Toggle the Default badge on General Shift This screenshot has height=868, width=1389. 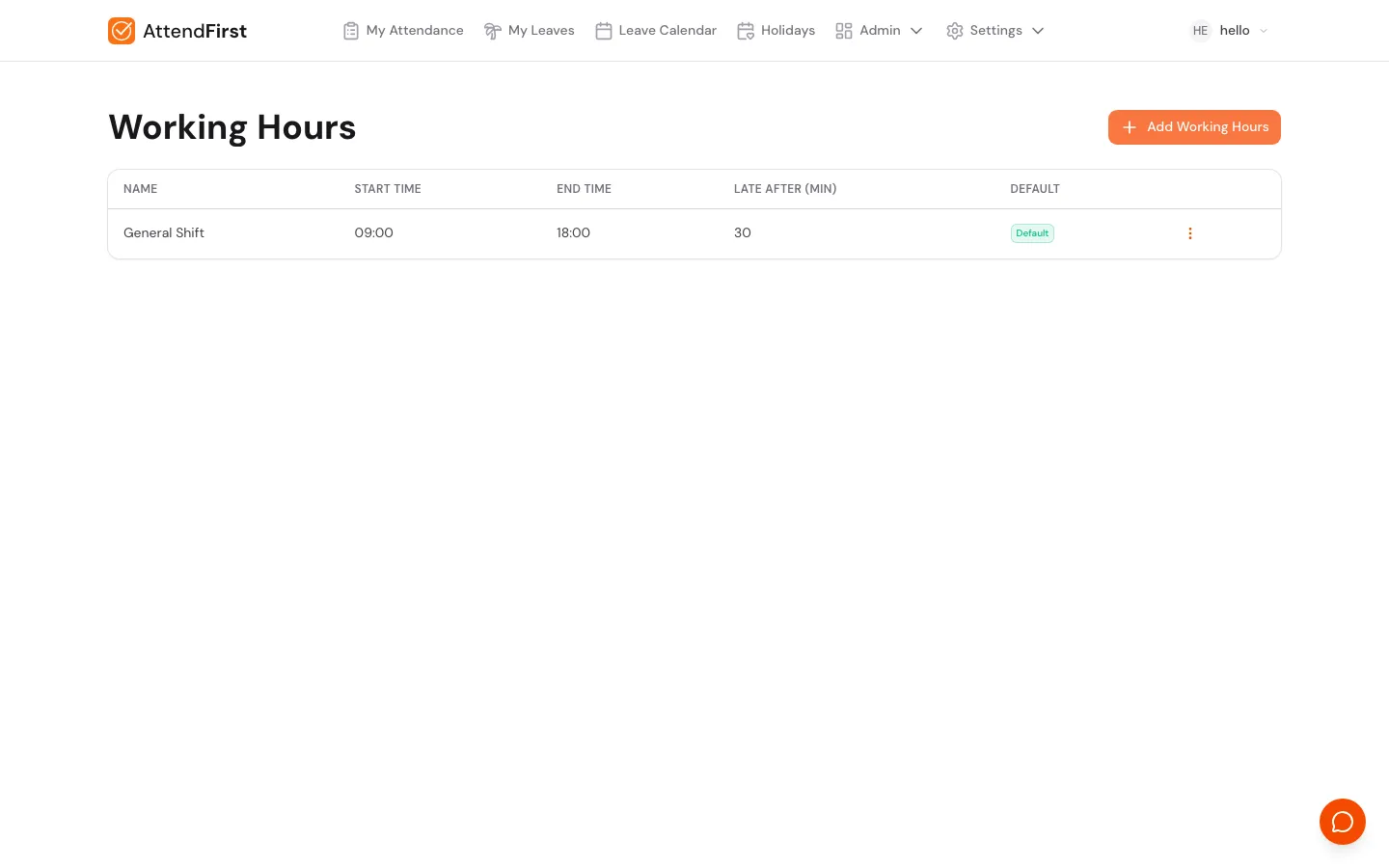pyautogui.click(x=1032, y=233)
